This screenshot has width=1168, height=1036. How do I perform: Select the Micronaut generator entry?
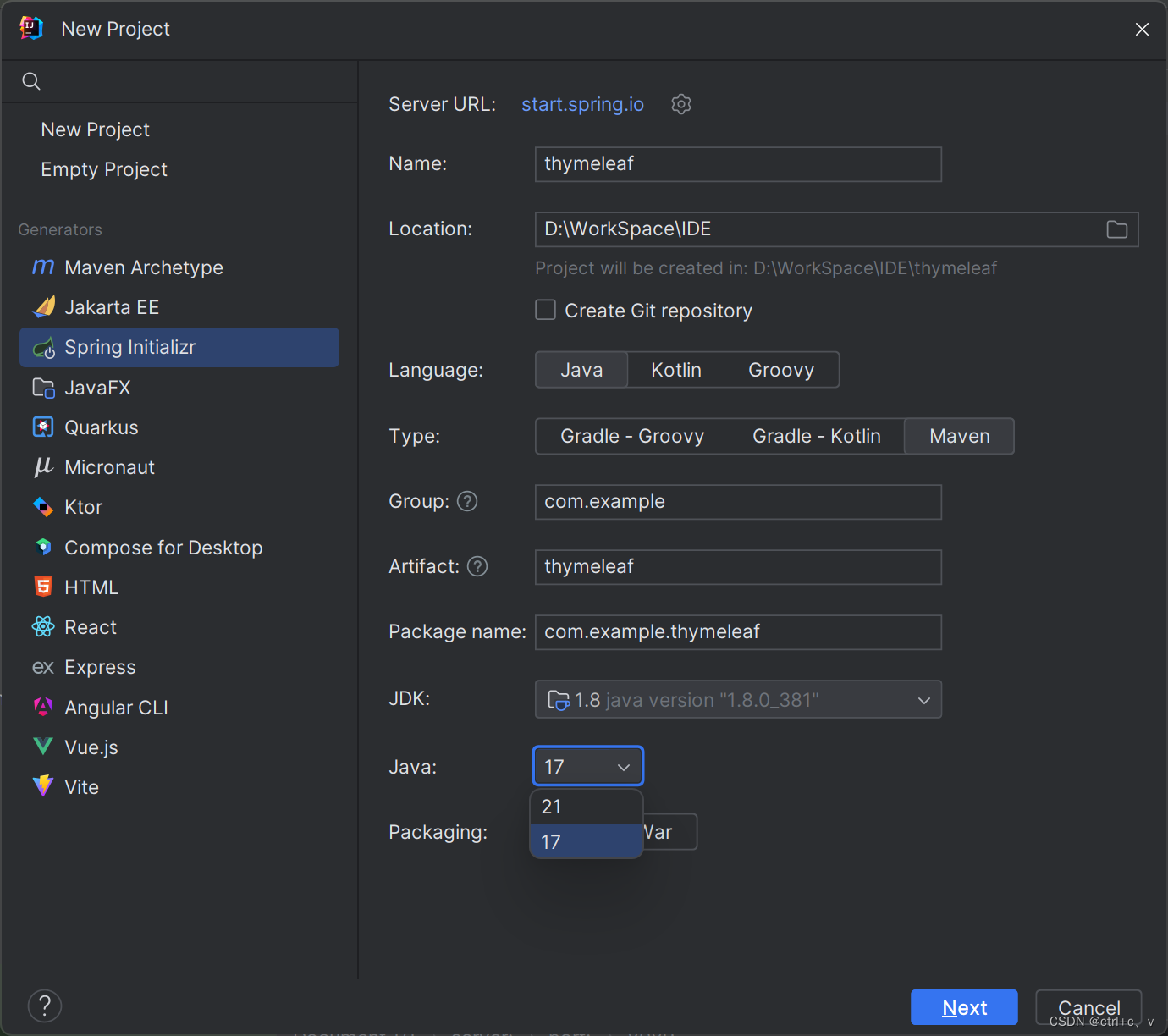tap(179, 467)
